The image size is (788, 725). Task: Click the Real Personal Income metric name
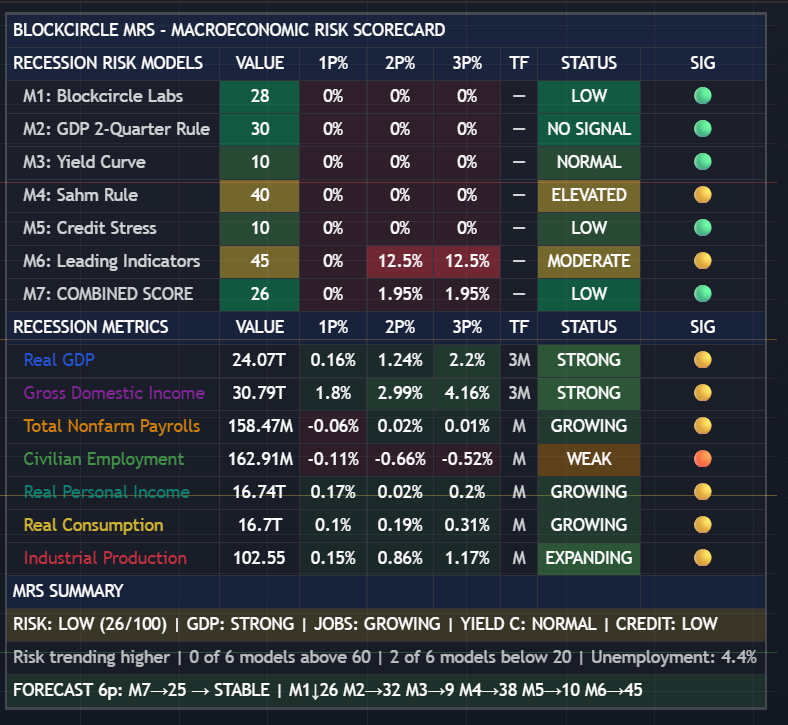tap(107, 491)
